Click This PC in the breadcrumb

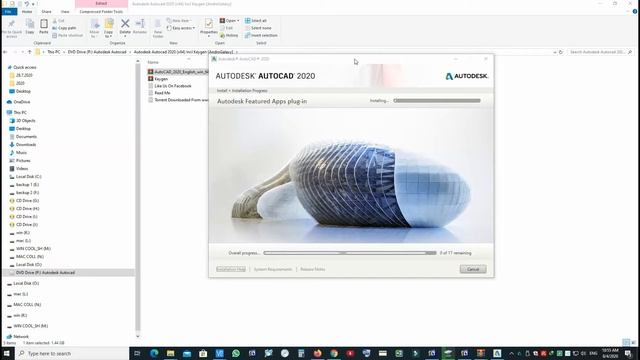pos(54,52)
